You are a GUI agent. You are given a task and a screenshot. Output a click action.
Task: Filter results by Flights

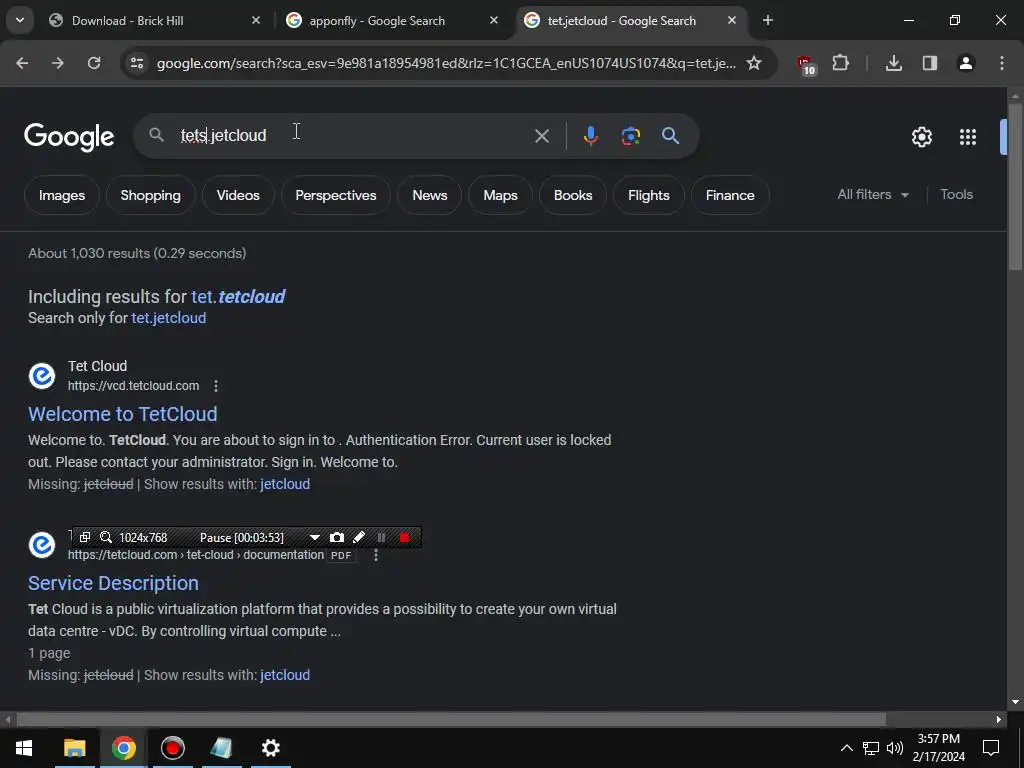pyautogui.click(x=648, y=195)
